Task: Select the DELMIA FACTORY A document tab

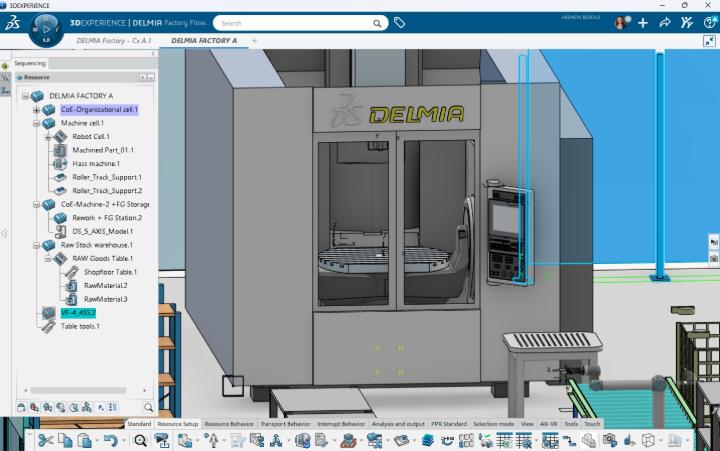Action: [204, 41]
